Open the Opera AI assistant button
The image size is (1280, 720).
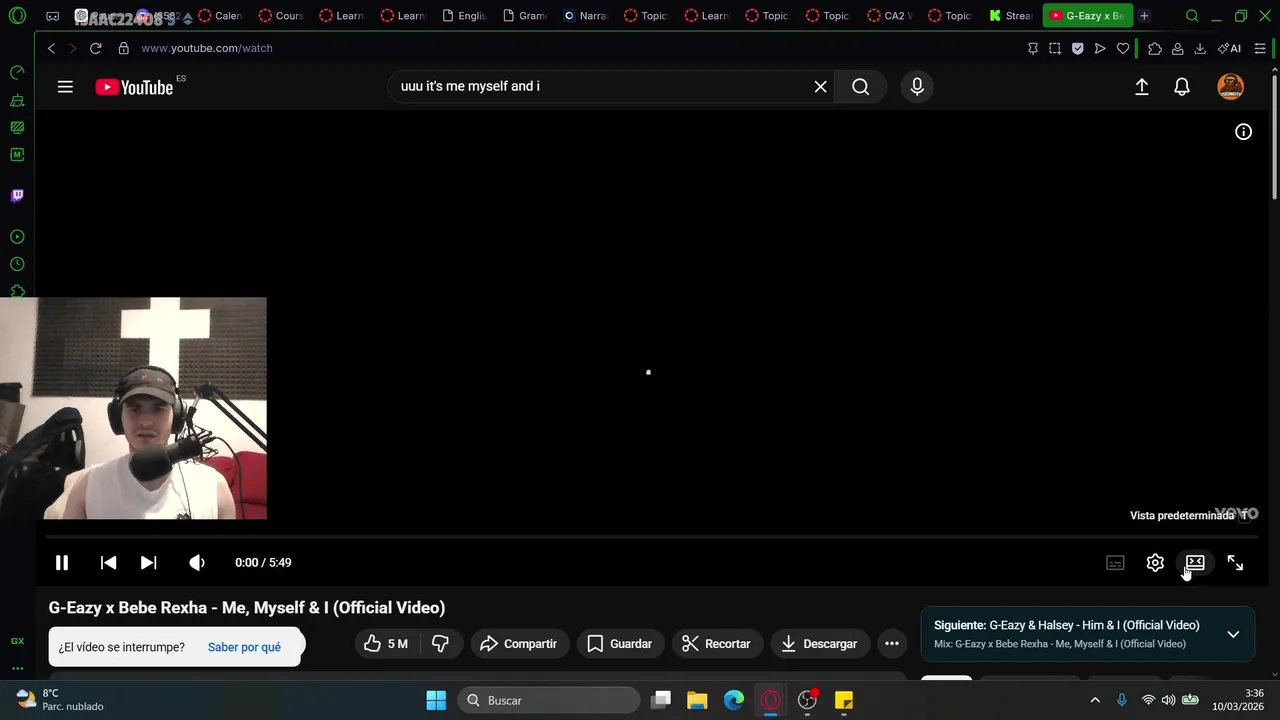point(1230,48)
